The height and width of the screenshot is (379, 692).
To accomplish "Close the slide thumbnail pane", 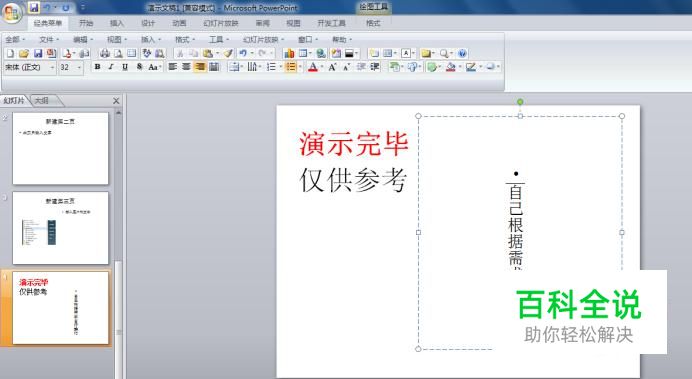I will (116, 101).
